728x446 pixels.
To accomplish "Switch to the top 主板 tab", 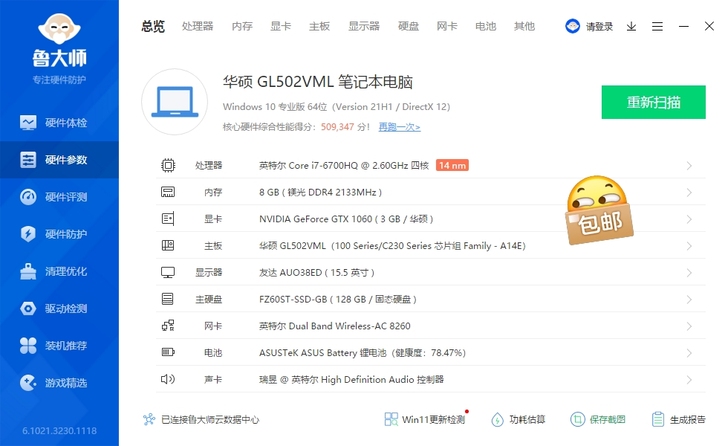I will pos(319,26).
